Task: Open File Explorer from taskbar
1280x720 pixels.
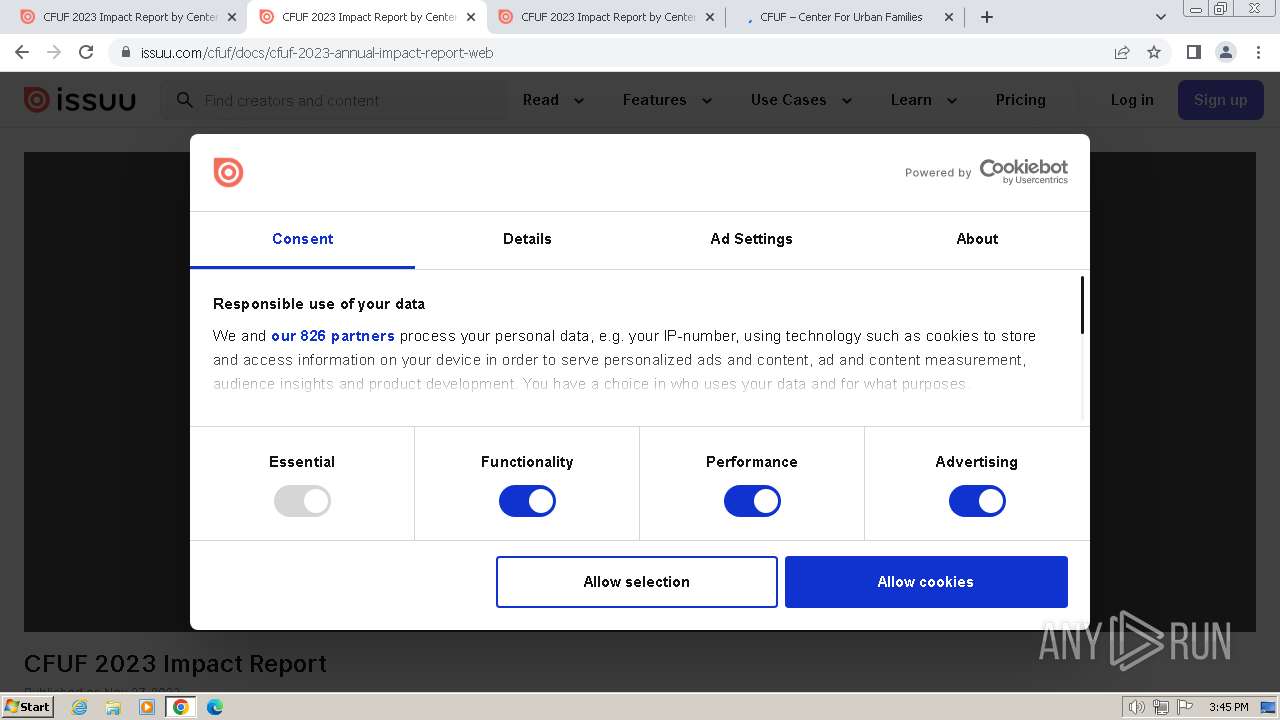Action: pyautogui.click(x=113, y=707)
